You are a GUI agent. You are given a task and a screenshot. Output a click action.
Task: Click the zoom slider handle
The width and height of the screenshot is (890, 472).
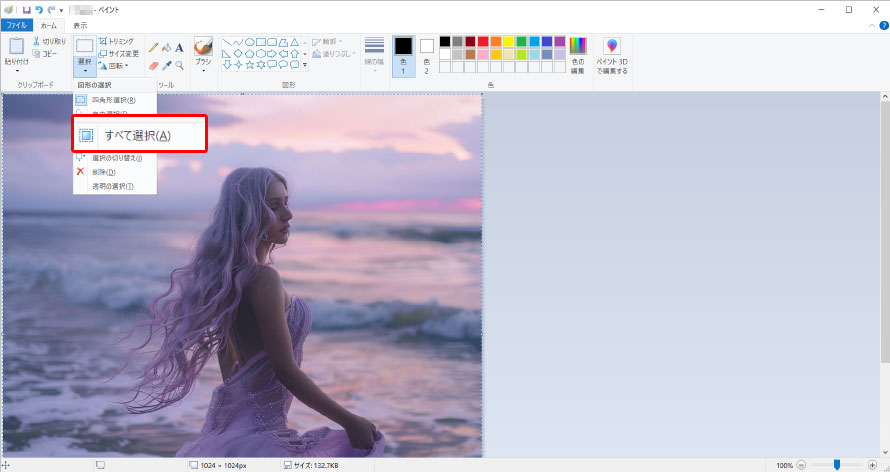[836, 465]
